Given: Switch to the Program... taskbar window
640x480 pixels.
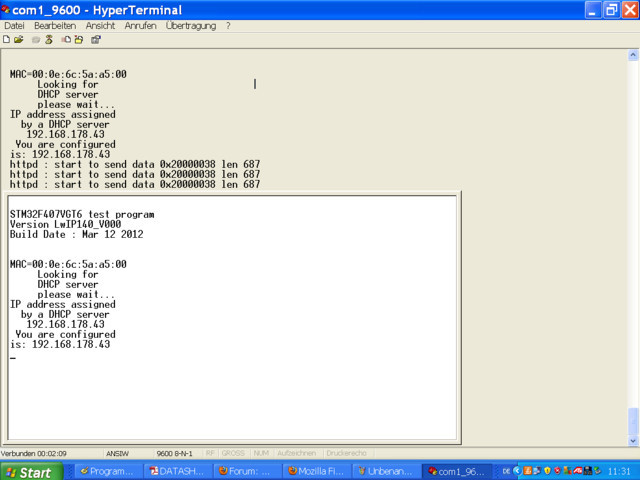Looking at the screenshot, I should click(x=107, y=471).
